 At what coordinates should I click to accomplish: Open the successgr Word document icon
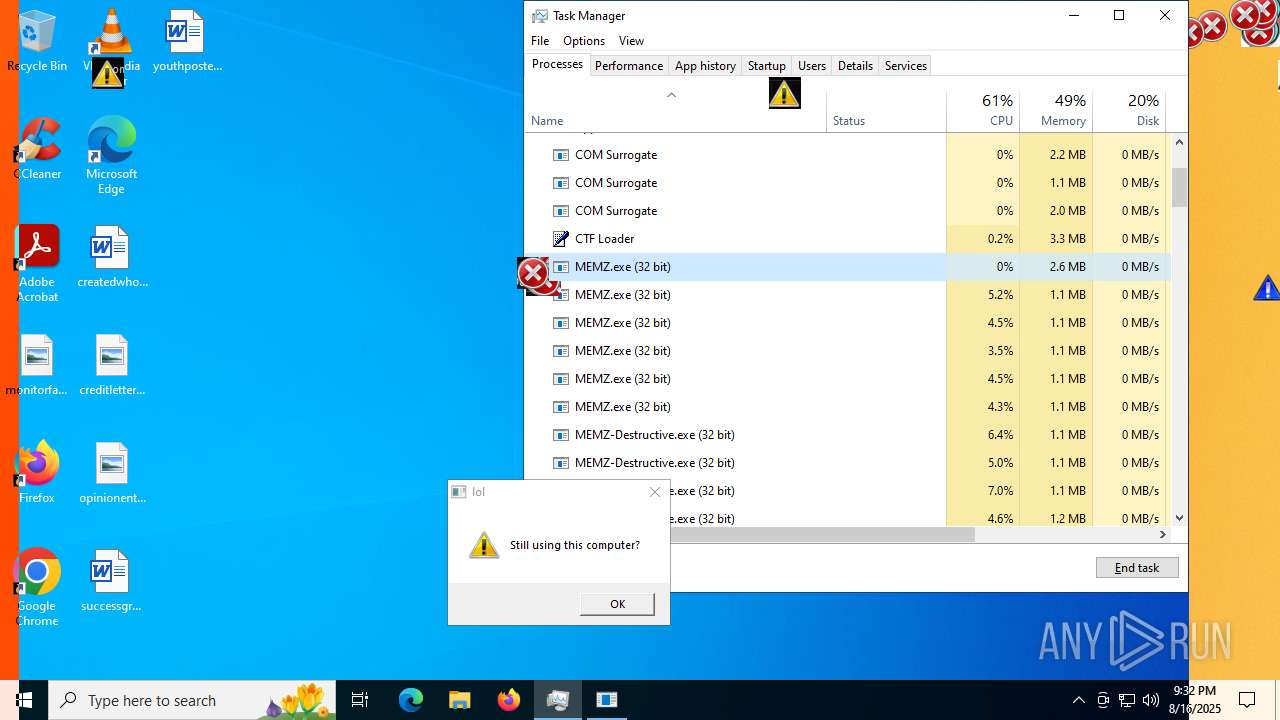click(x=111, y=580)
